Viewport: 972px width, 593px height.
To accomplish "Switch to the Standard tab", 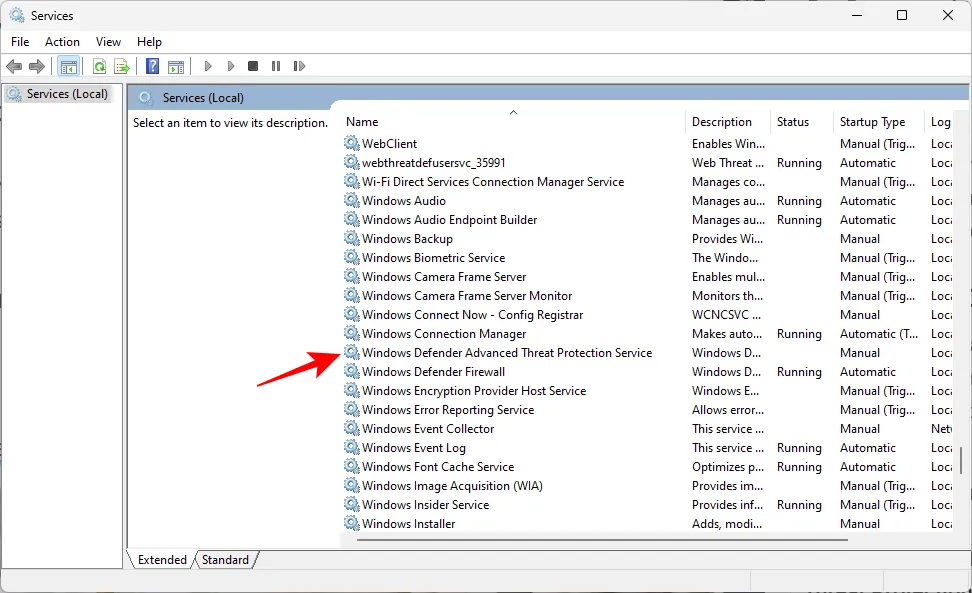I will pos(225,560).
